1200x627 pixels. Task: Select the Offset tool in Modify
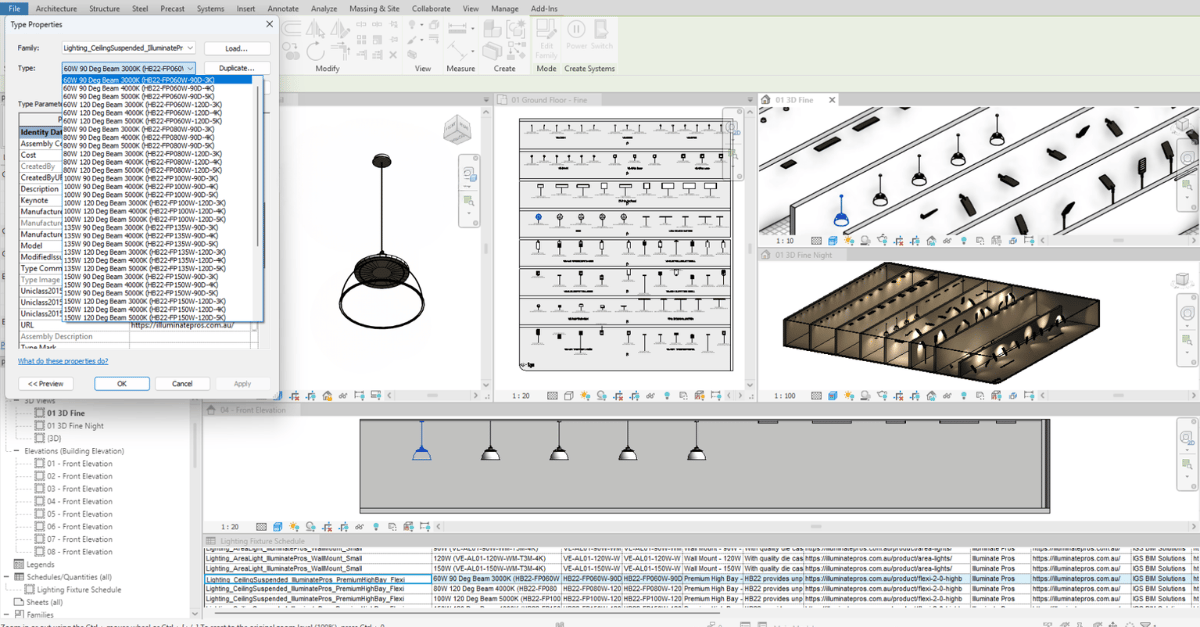coord(290,28)
